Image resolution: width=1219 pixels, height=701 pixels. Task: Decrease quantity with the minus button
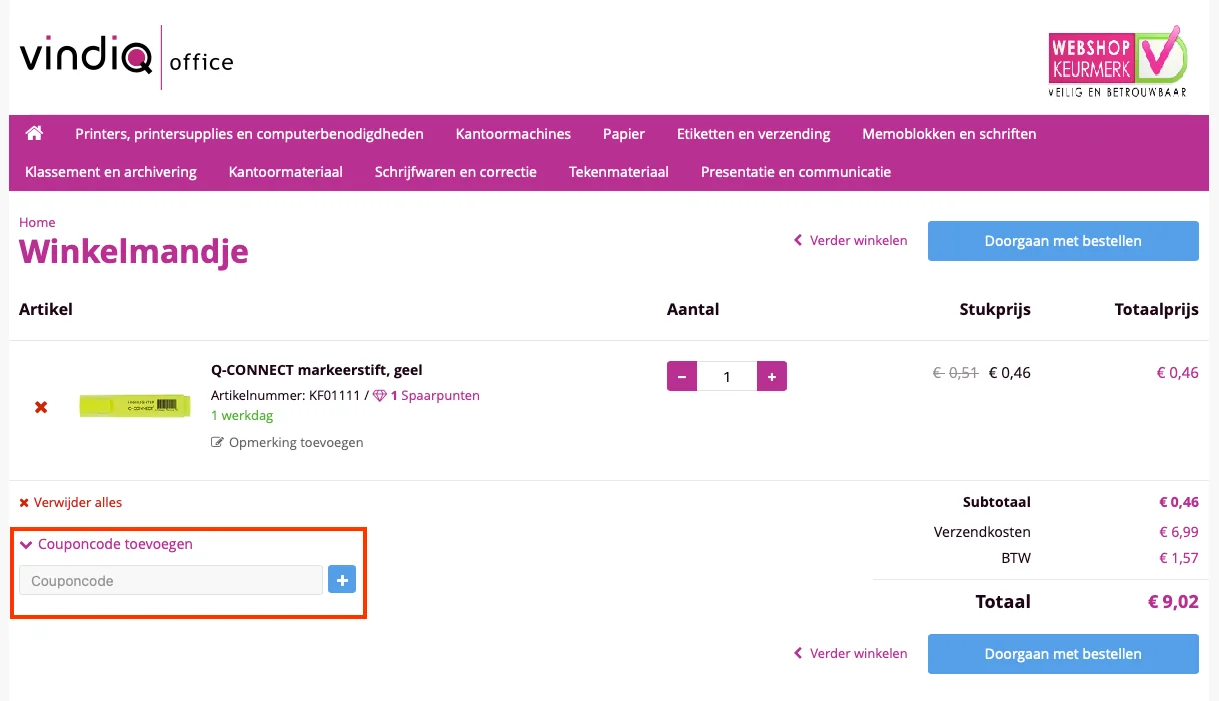(x=682, y=376)
